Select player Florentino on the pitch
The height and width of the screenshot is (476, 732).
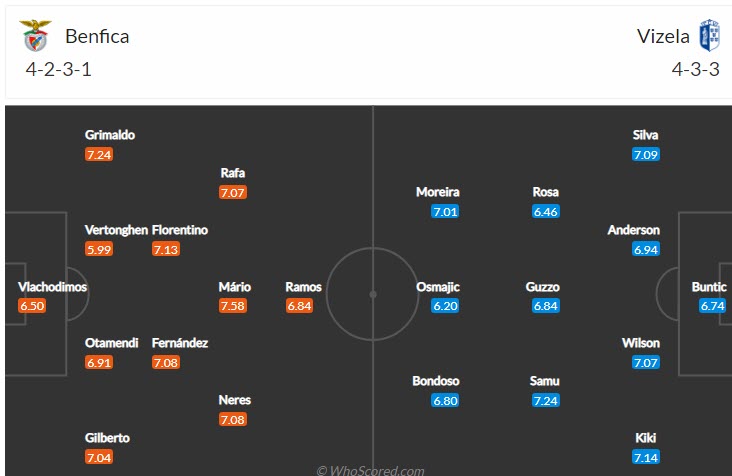pyautogui.click(x=180, y=230)
